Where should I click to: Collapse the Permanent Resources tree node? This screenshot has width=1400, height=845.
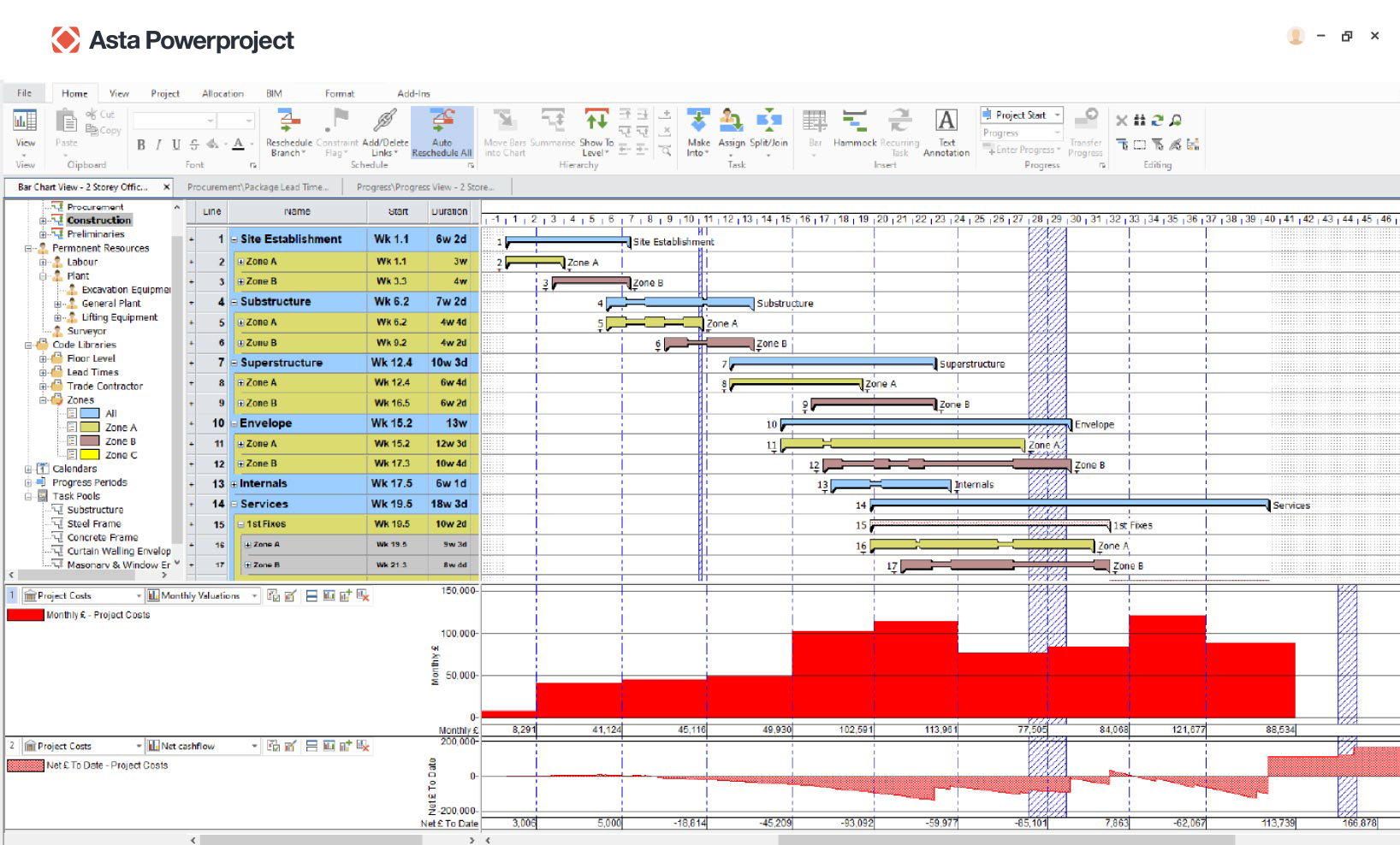click(x=28, y=249)
